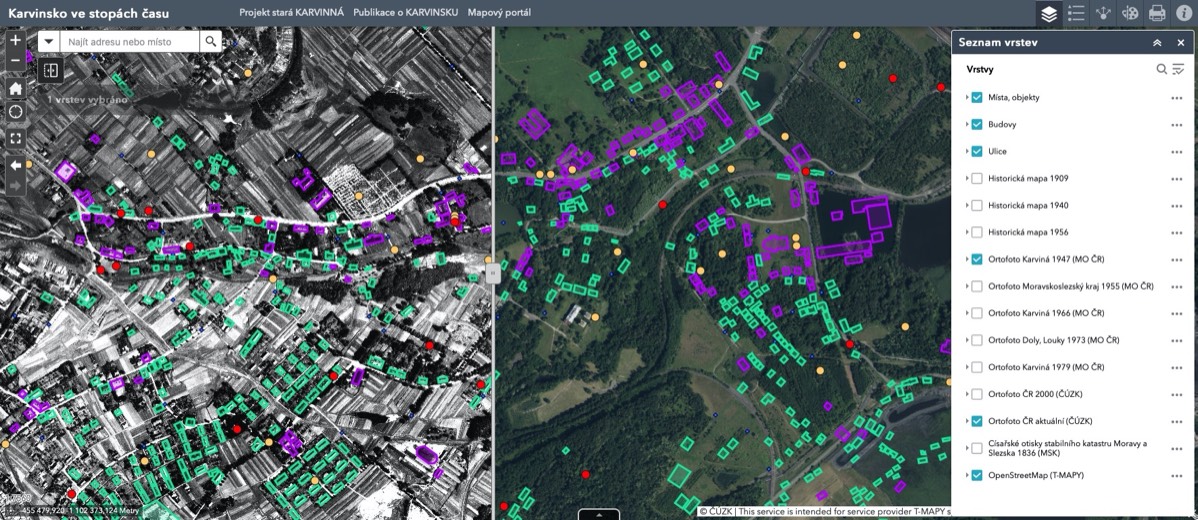Open options menu for Ulice layer
The image size is (1198, 520).
[x=1176, y=152]
